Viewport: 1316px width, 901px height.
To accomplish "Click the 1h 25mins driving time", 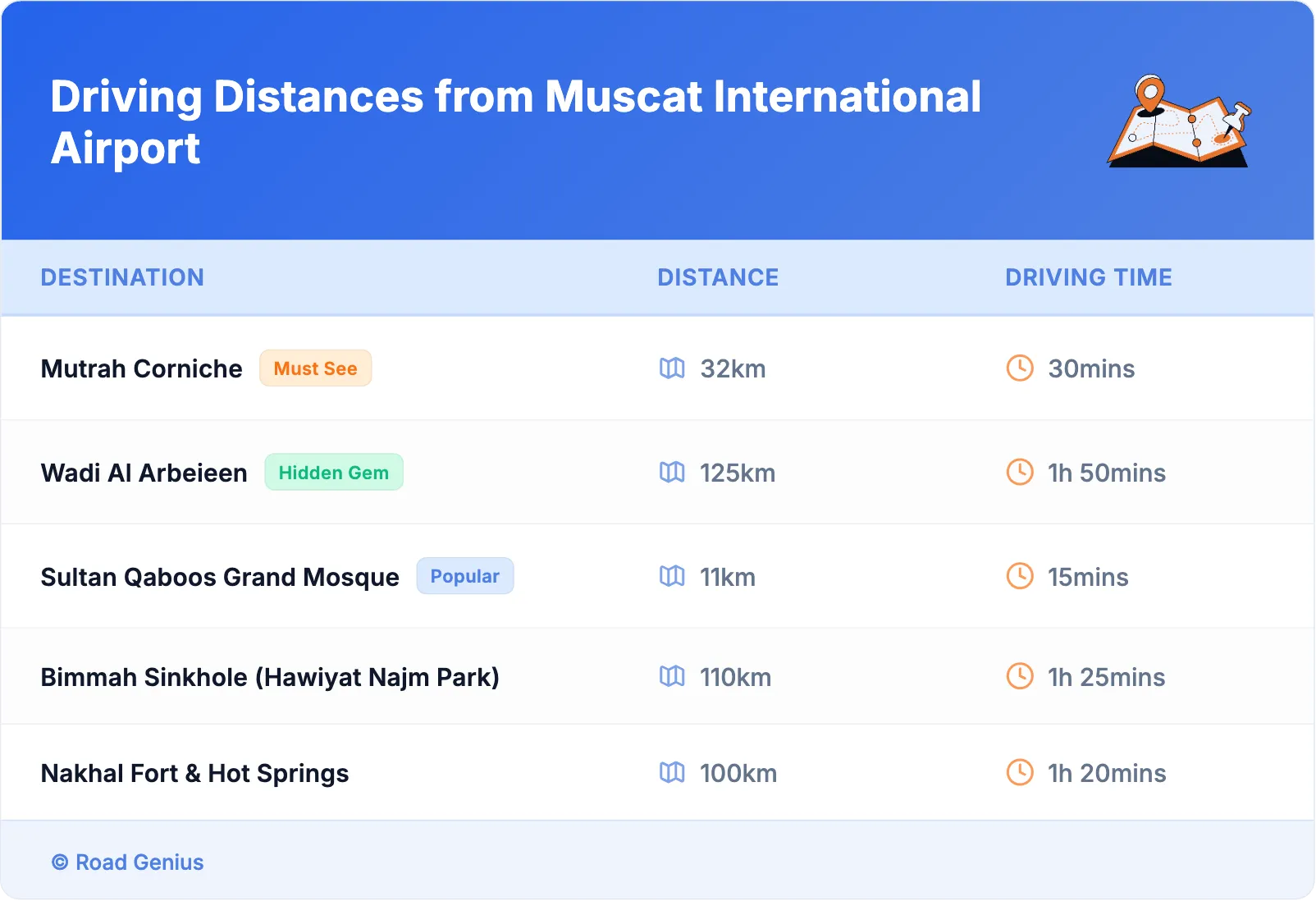I will [x=1107, y=678].
